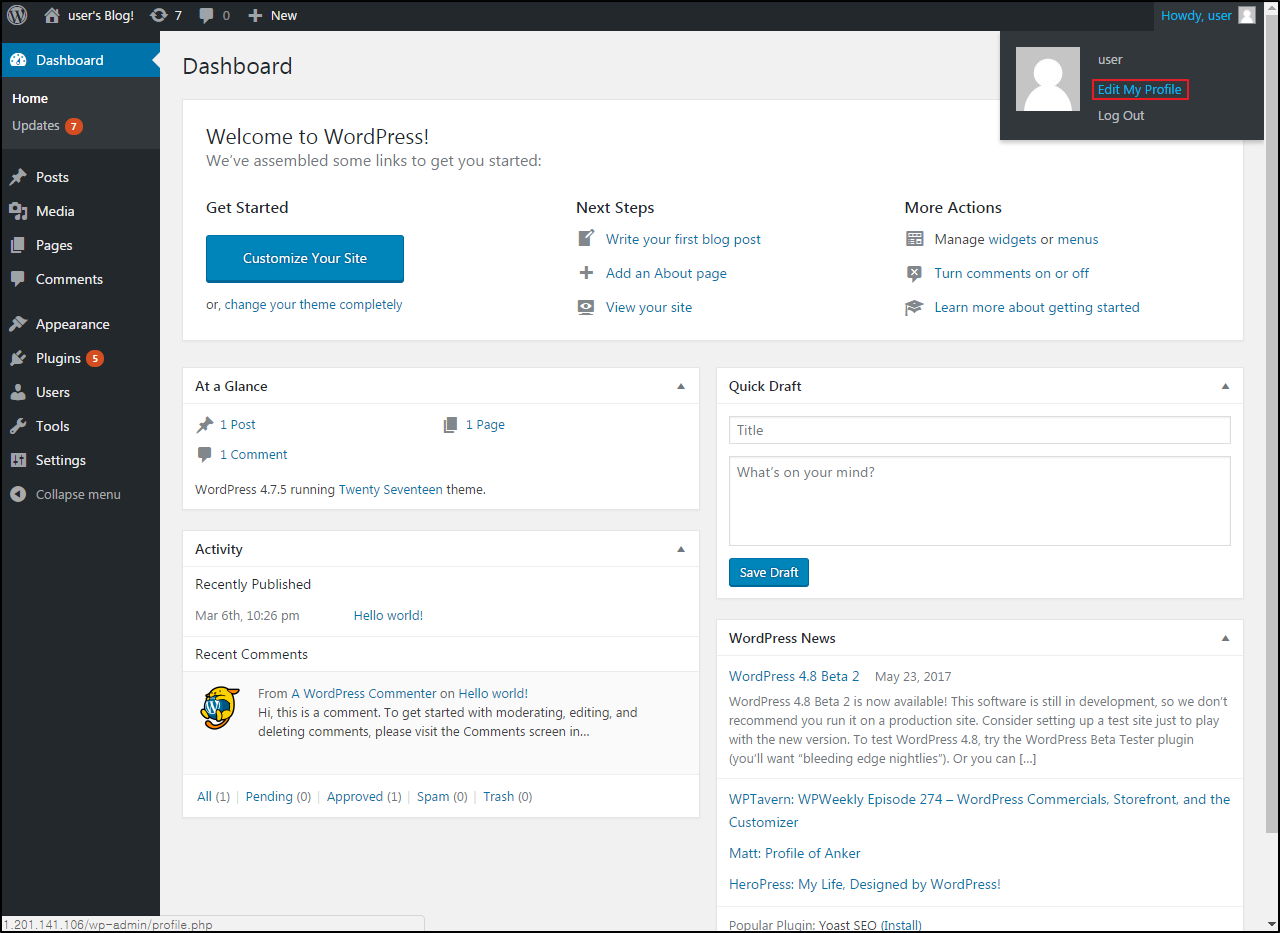
Task: Click the commenter avatar in Recent Comments
Action: (x=219, y=708)
